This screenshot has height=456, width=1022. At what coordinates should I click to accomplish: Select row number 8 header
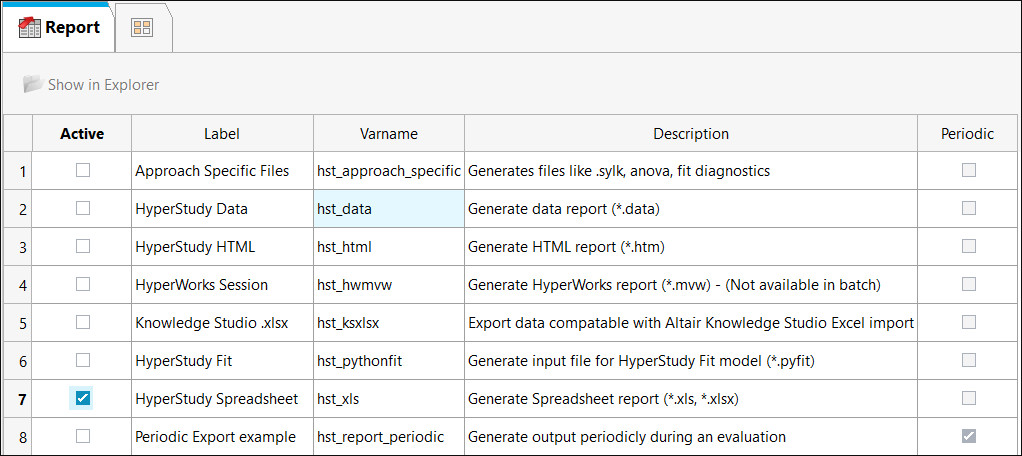click(18, 436)
